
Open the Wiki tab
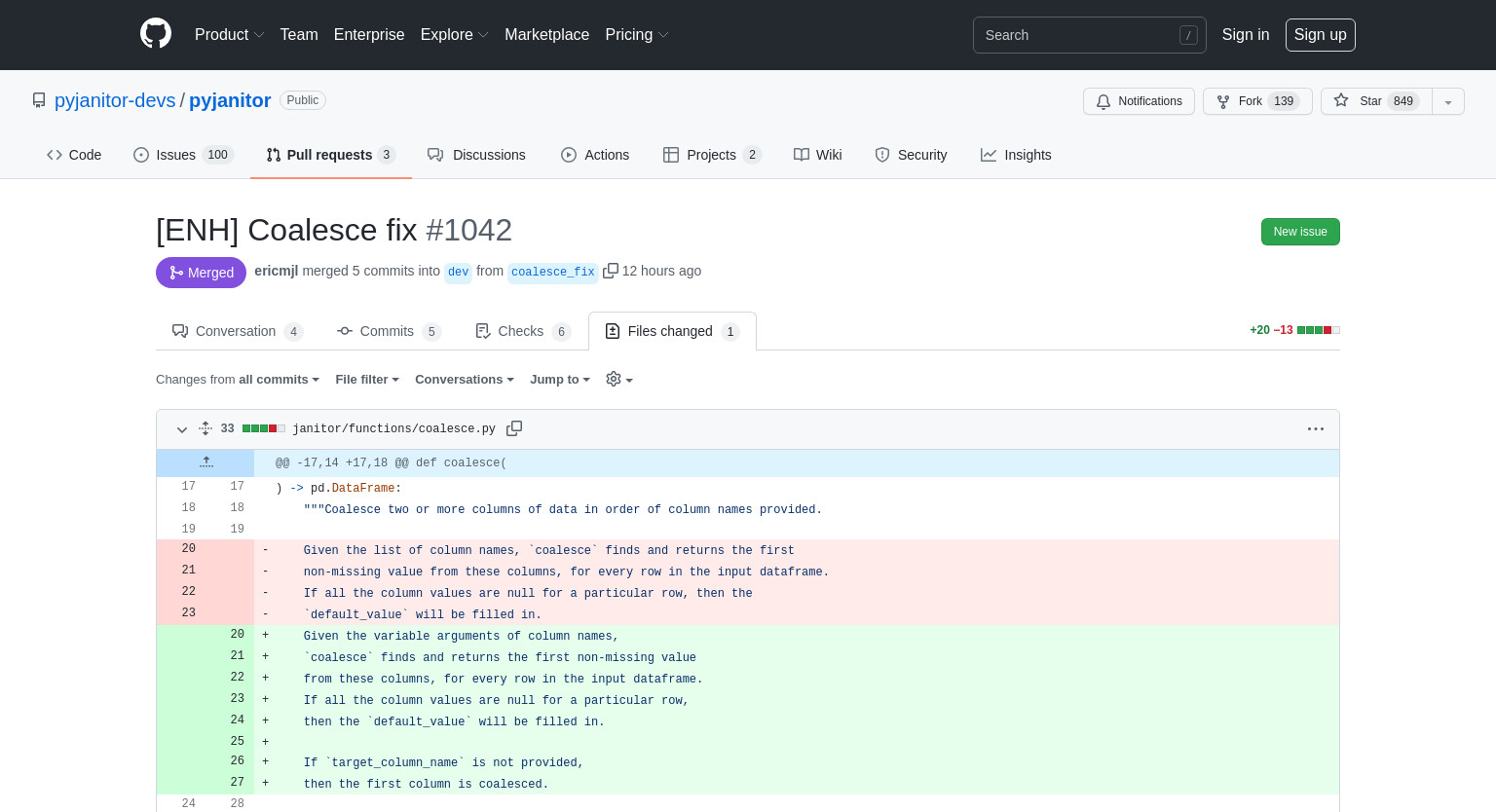coord(818,155)
